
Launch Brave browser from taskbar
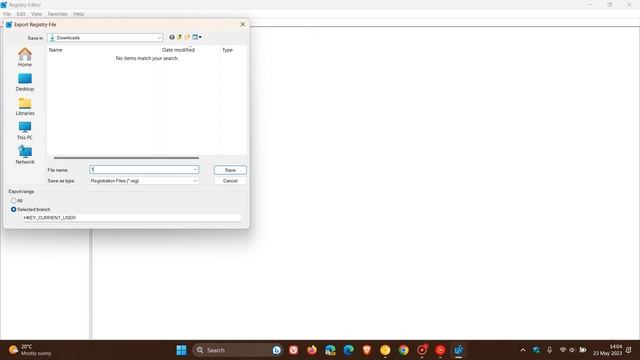coord(367,350)
